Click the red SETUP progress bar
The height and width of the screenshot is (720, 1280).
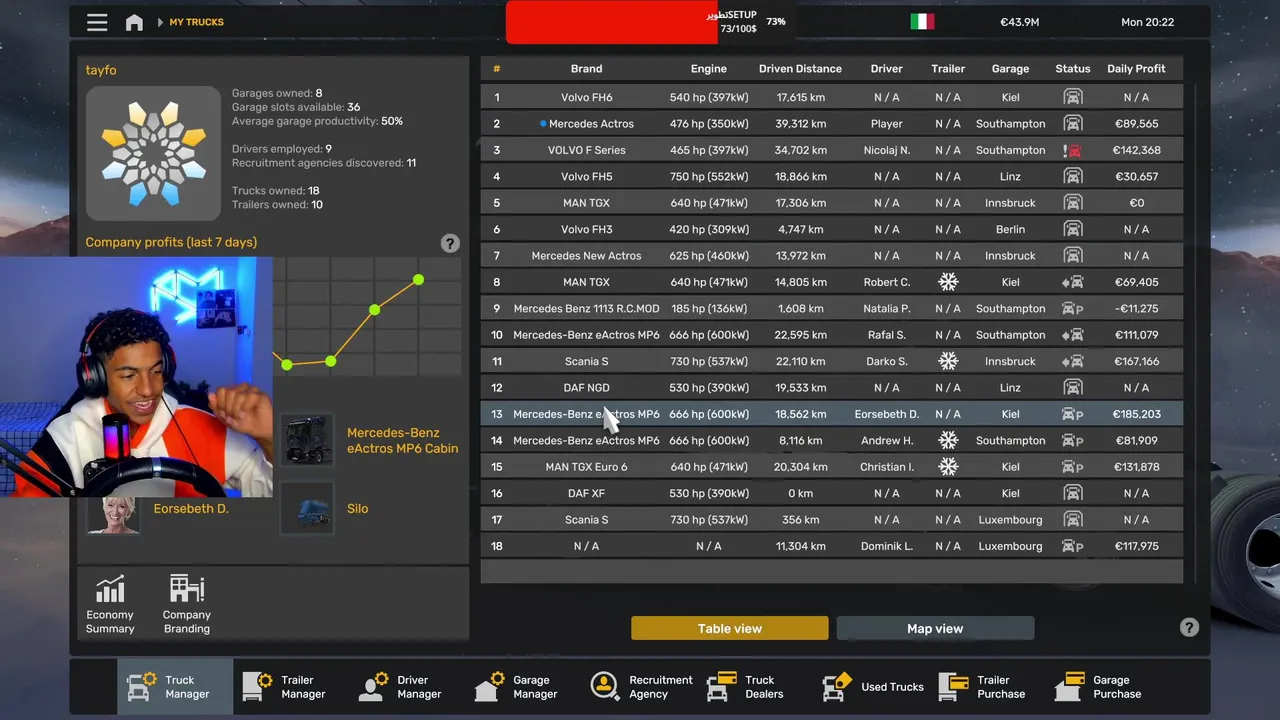[612, 22]
